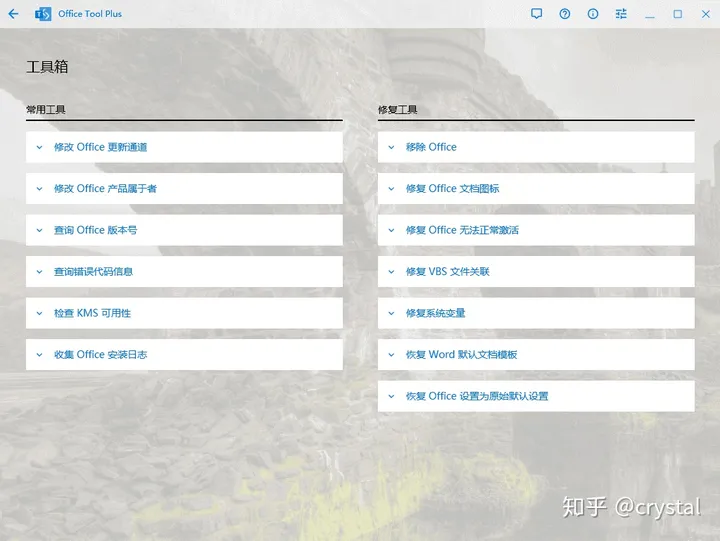Click the 常用工具 section header
The width and height of the screenshot is (720, 541).
tap(46, 110)
